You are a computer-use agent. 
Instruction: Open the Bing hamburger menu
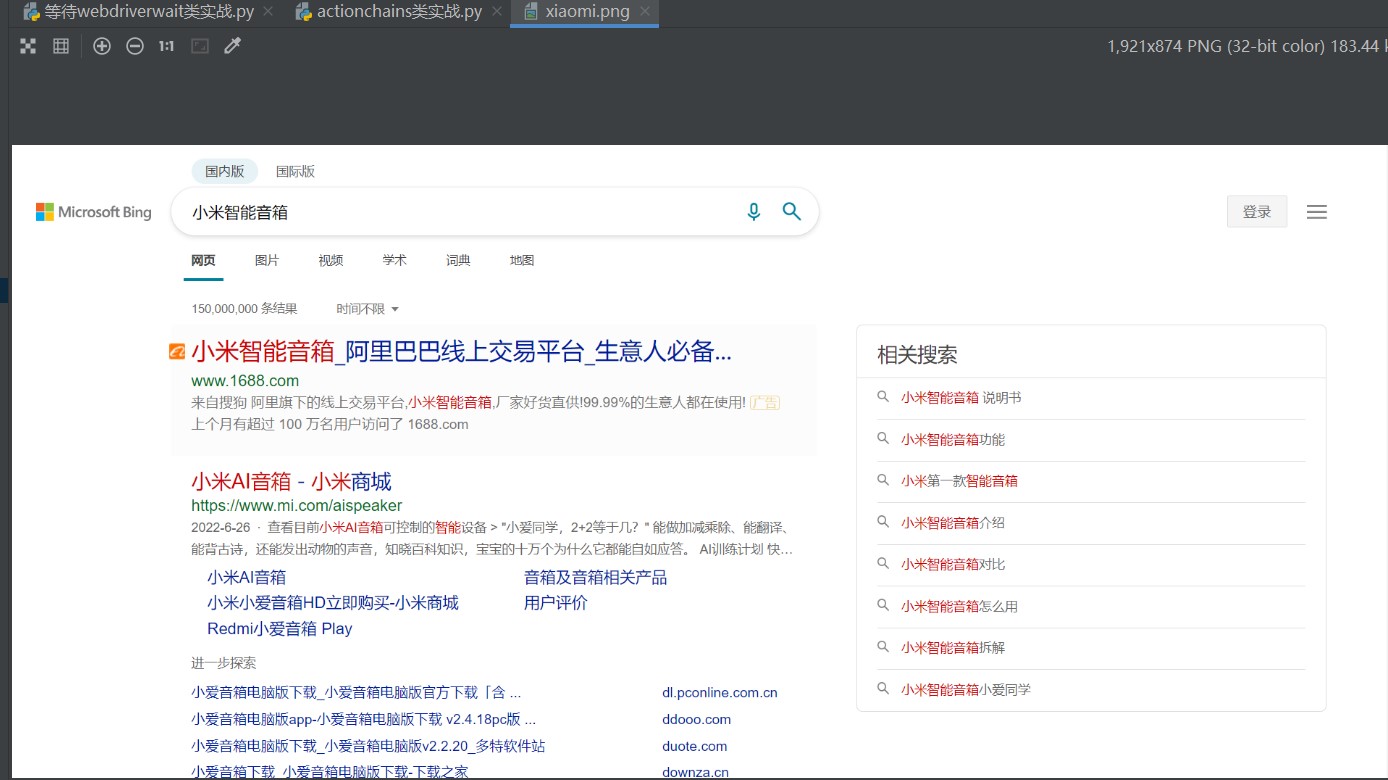(x=1317, y=212)
